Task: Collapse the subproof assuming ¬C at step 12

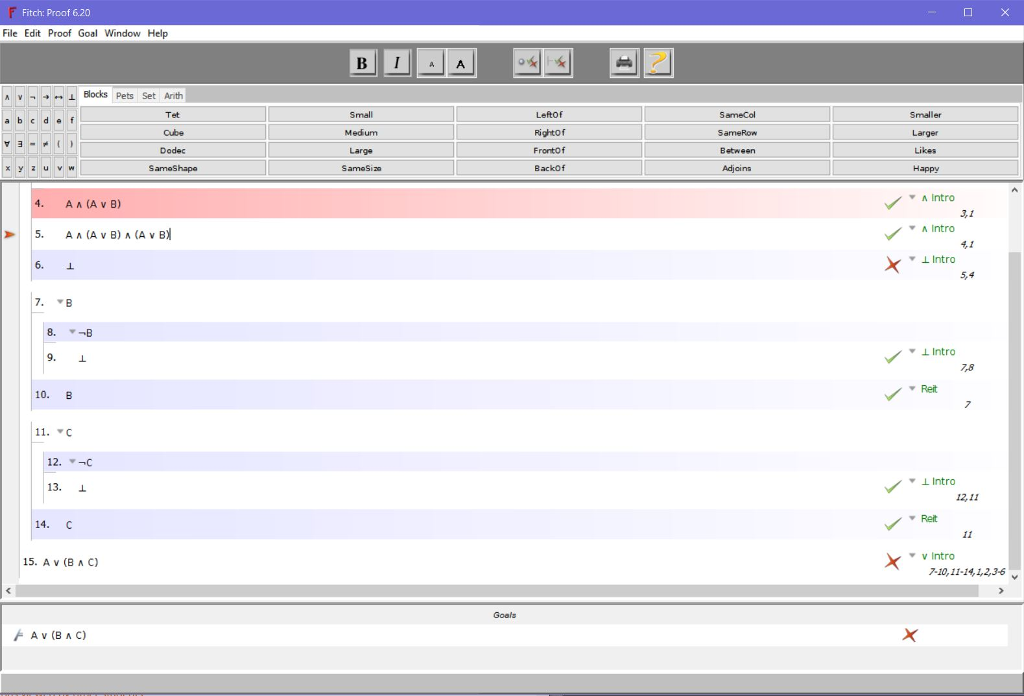Action: point(72,462)
